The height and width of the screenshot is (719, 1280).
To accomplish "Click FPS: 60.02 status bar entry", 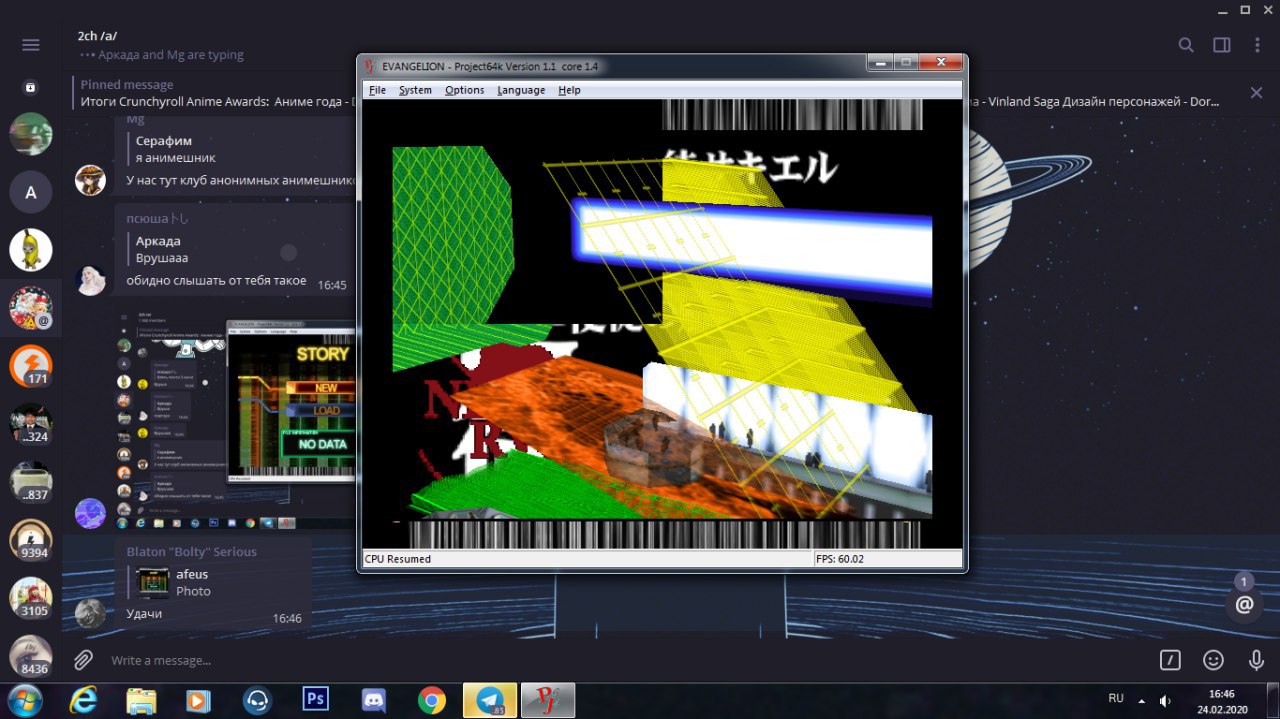I will [842, 559].
